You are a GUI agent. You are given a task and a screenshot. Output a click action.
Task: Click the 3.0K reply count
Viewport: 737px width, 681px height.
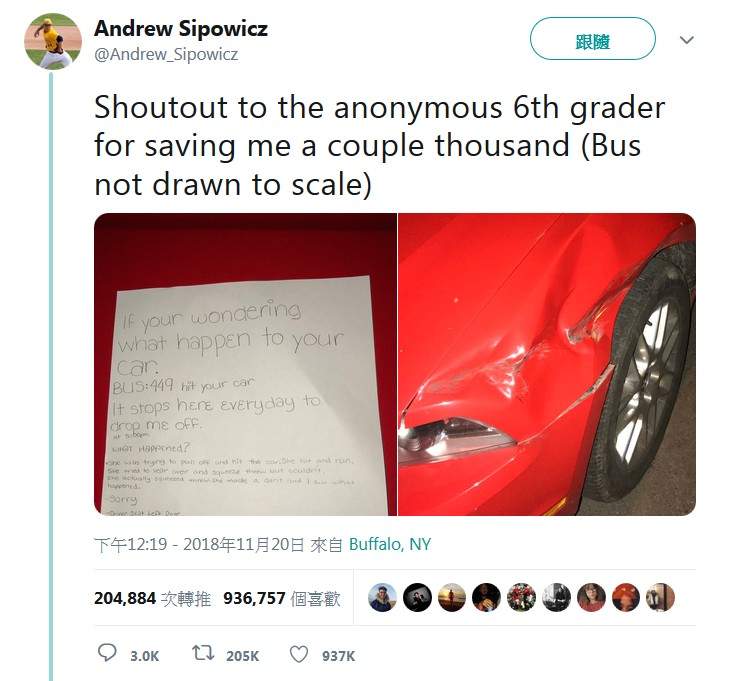(x=144, y=656)
